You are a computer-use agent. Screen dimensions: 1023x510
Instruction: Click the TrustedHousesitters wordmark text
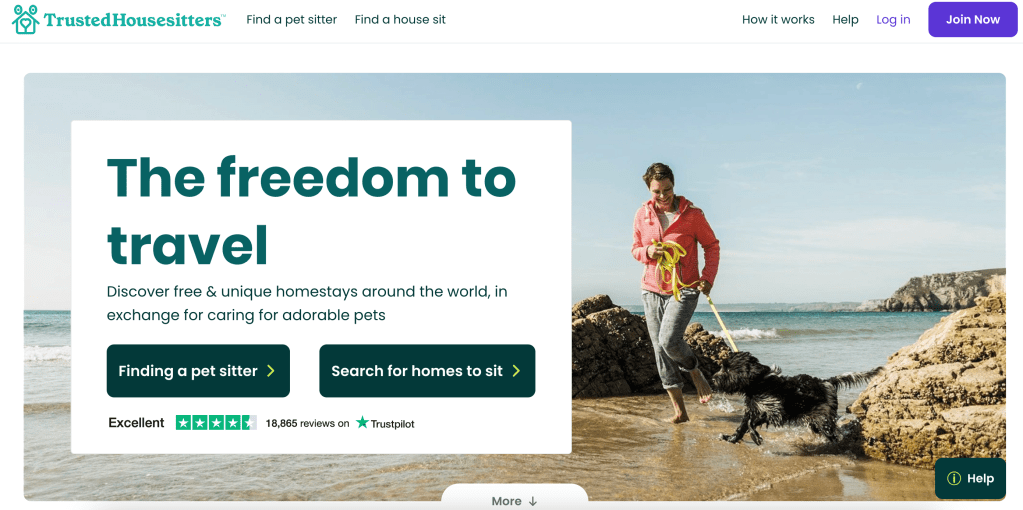coord(134,20)
